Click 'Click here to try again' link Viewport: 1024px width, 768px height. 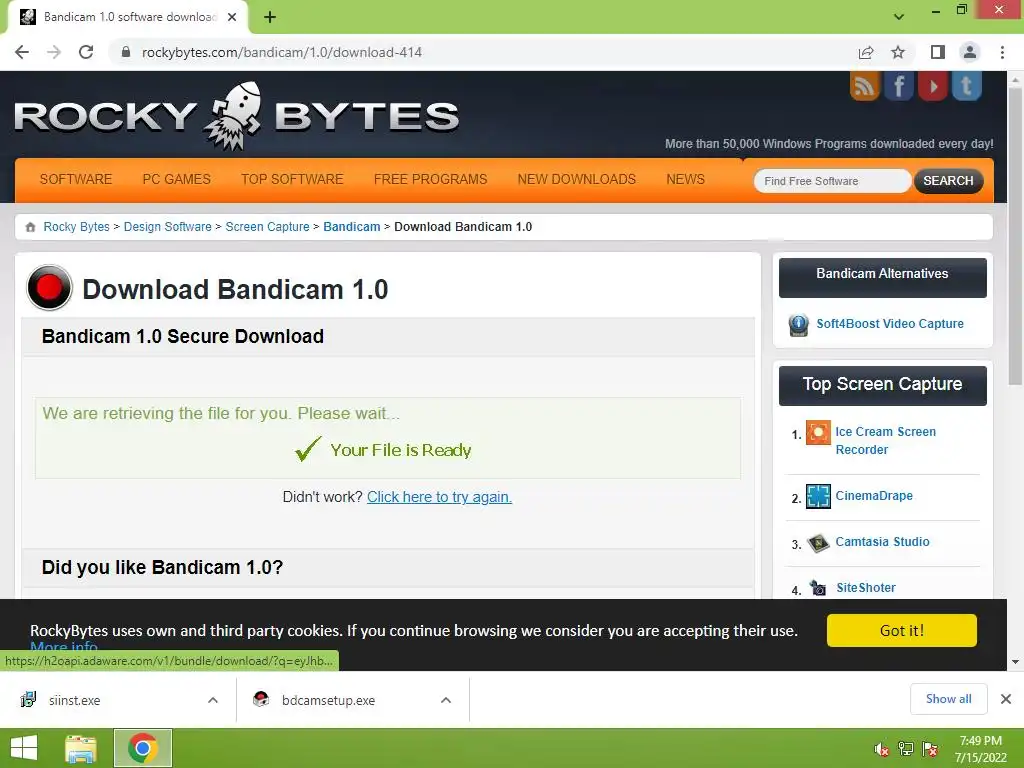point(439,497)
